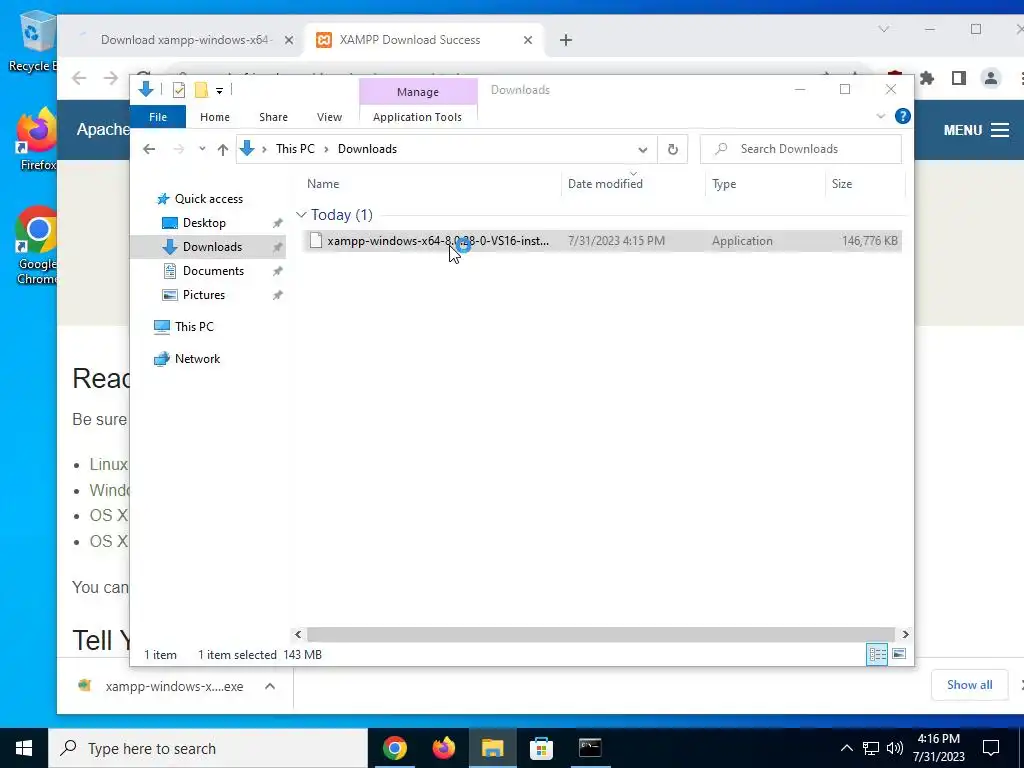Switch to Details view layout icon
Viewport: 1024px width, 768px height.
[877, 654]
